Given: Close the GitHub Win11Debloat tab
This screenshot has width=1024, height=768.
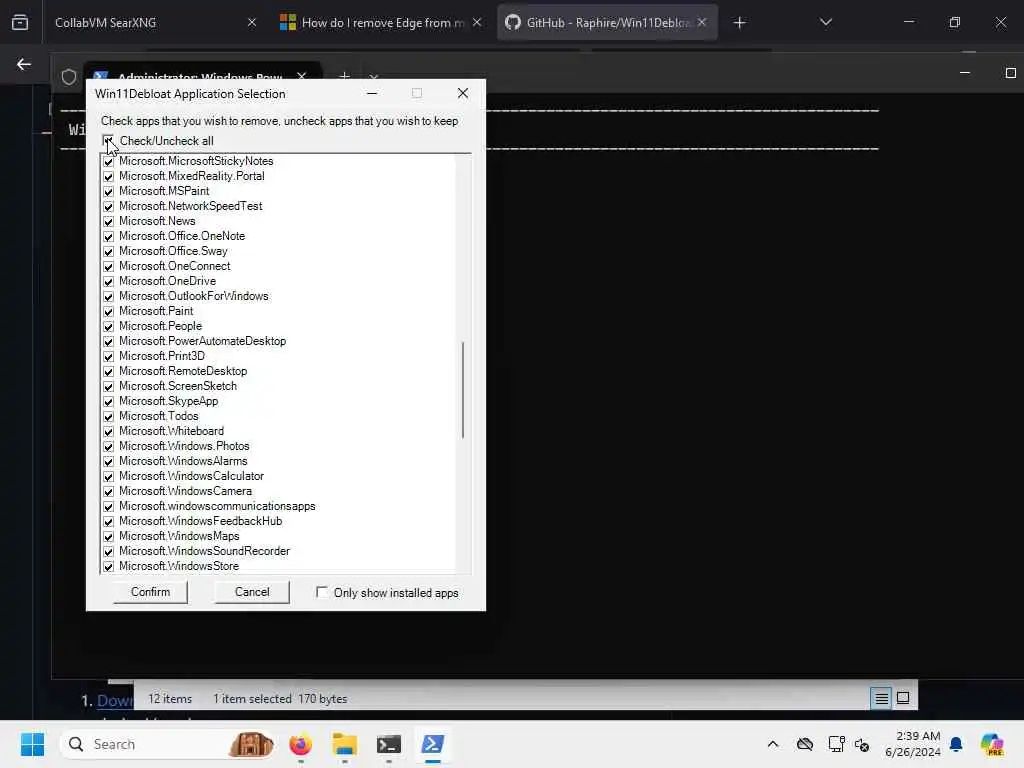Looking at the screenshot, I should 702,22.
